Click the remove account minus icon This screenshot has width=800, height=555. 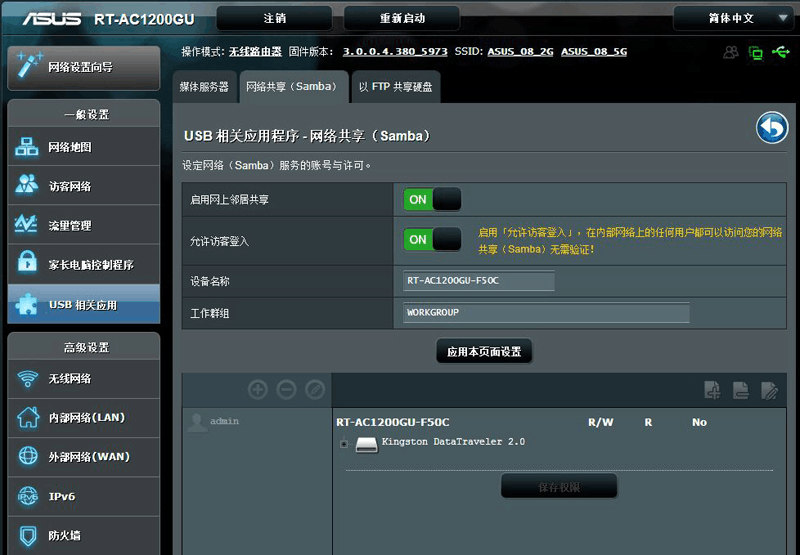(x=286, y=390)
